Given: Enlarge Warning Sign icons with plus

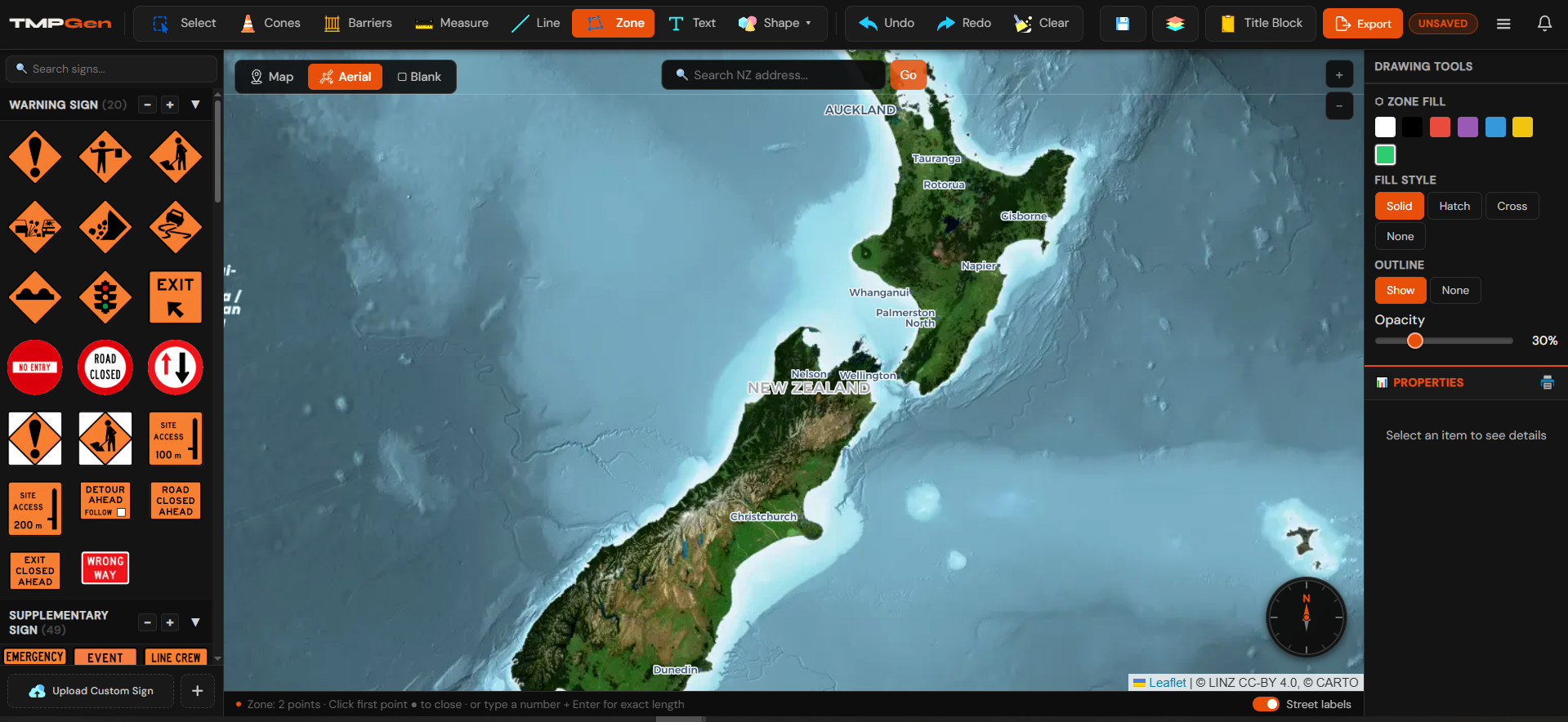Looking at the screenshot, I should (170, 105).
